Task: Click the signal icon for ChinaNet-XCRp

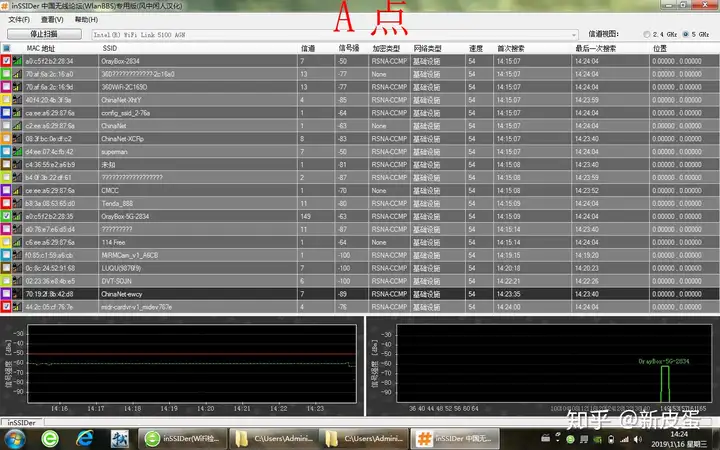Action: click(x=17, y=139)
